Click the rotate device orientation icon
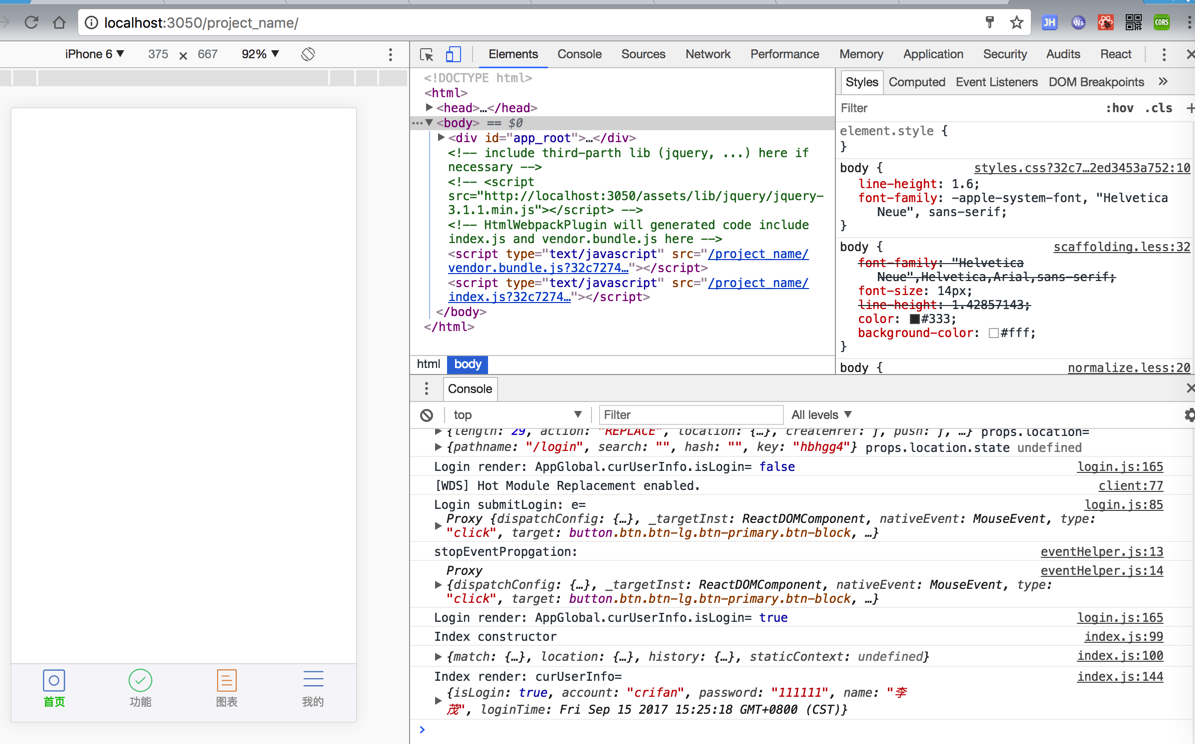Screen dimensions: 1195x744 click(308, 54)
